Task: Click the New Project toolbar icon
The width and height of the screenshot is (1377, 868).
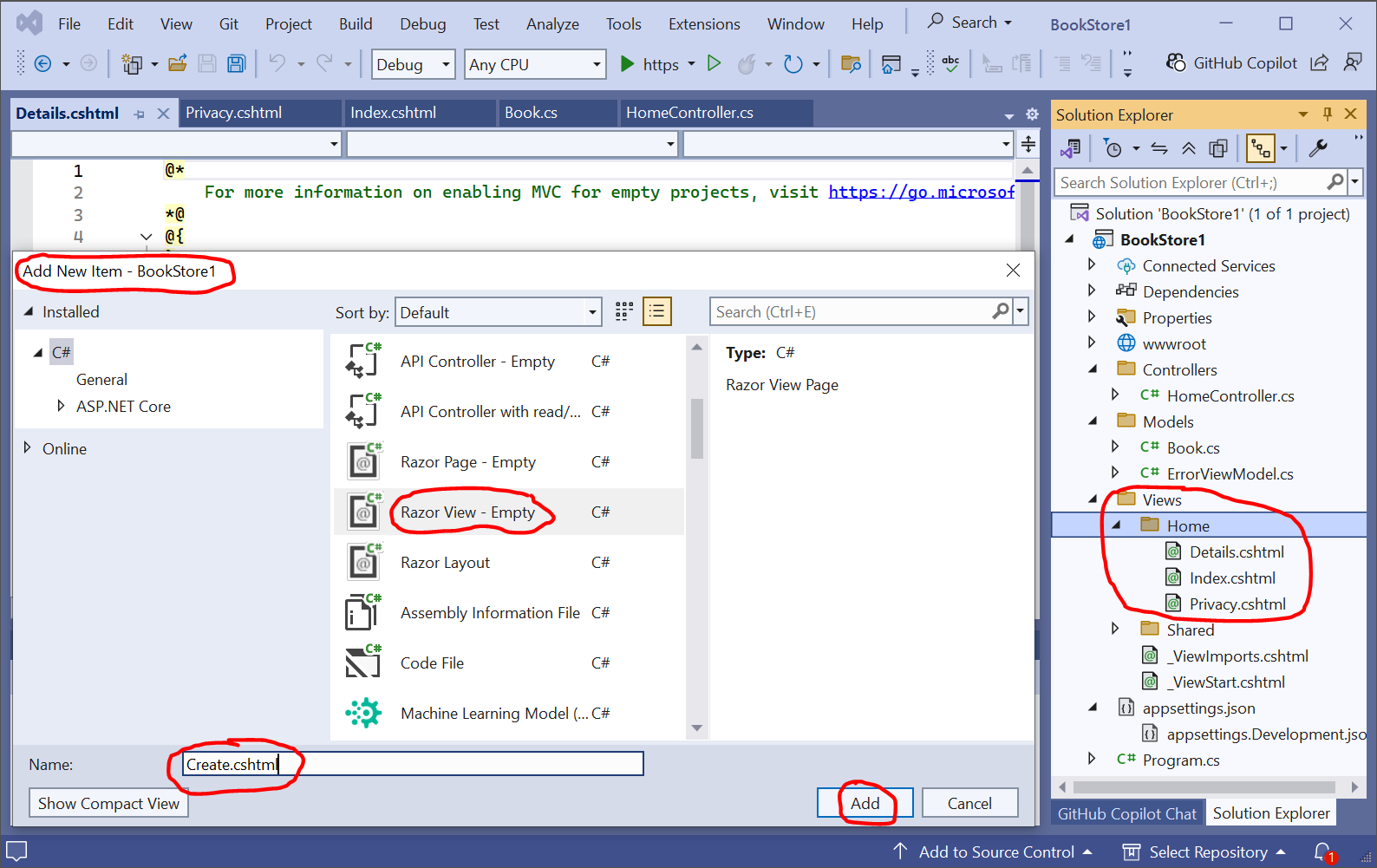Action: coord(133,63)
